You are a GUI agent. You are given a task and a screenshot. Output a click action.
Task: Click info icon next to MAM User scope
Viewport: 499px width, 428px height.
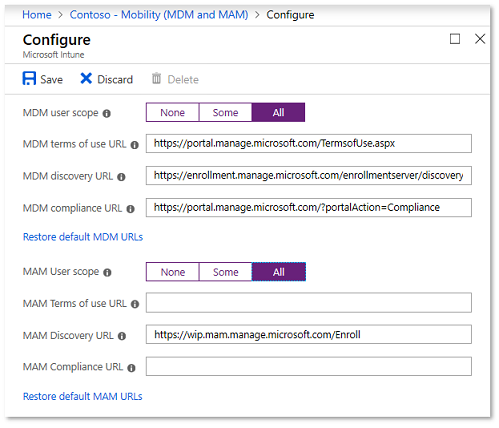coord(107,273)
